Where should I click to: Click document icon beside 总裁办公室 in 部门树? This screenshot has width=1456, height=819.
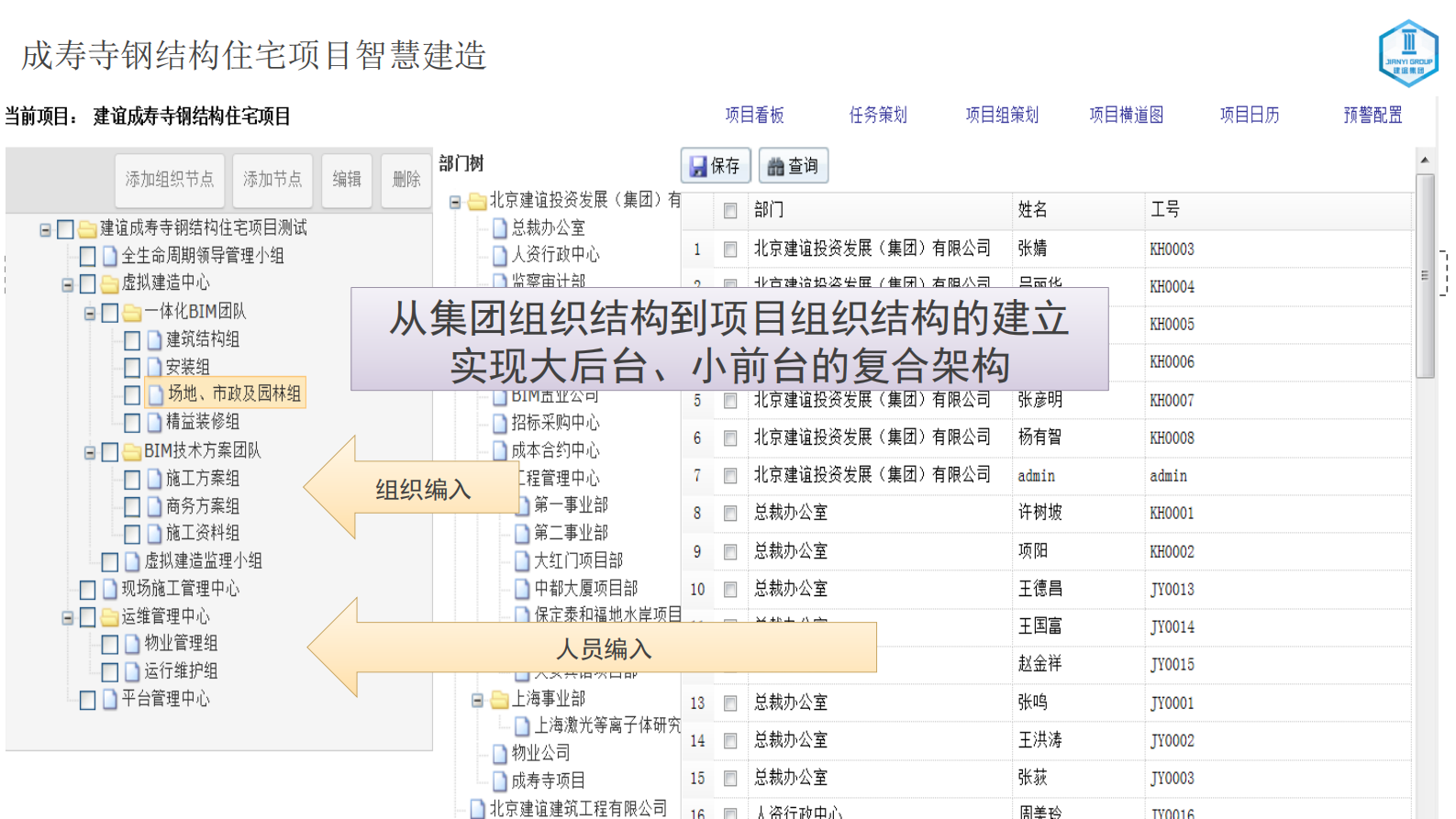click(x=500, y=227)
